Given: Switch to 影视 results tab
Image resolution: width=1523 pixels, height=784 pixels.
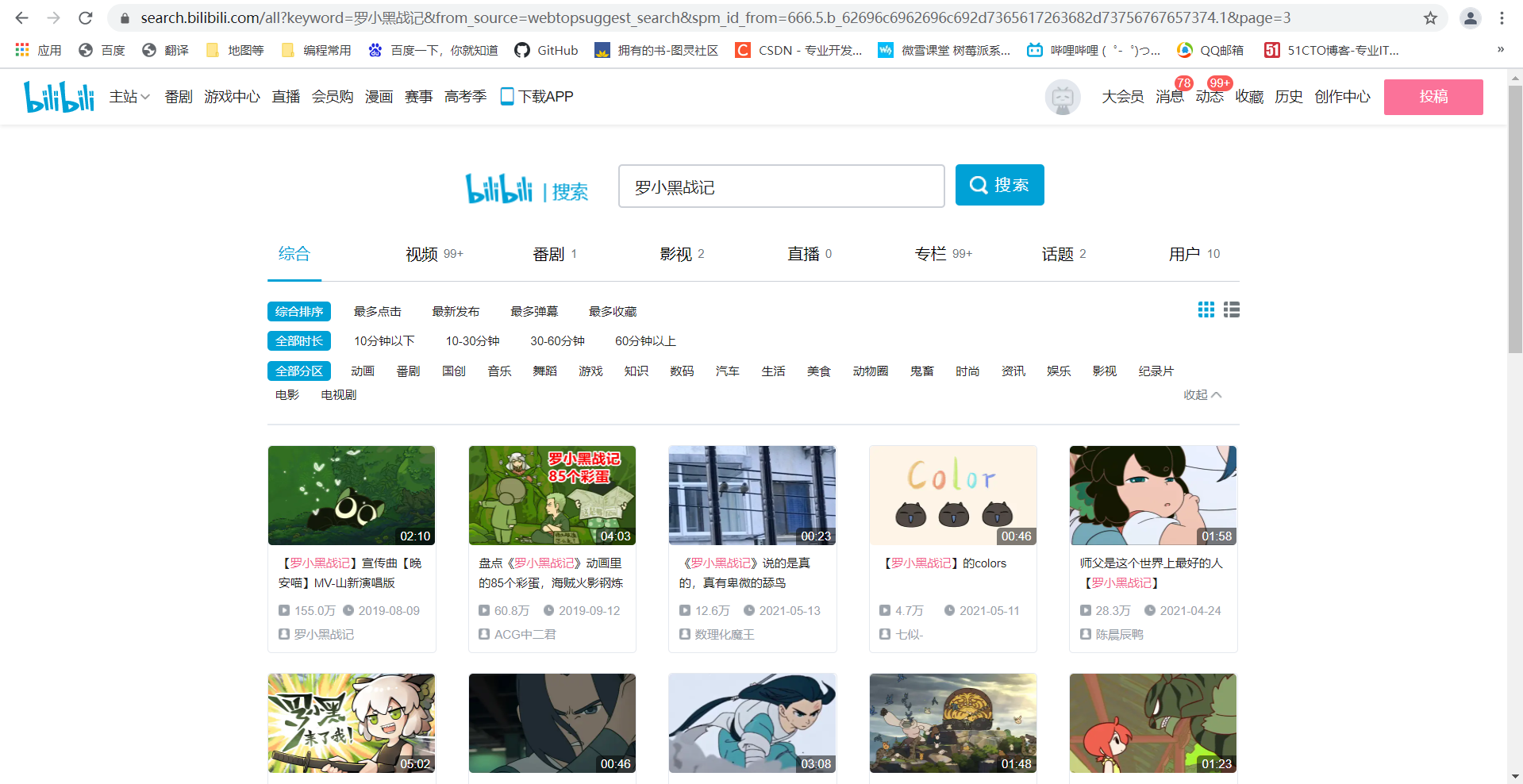Looking at the screenshot, I should pos(682,254).
